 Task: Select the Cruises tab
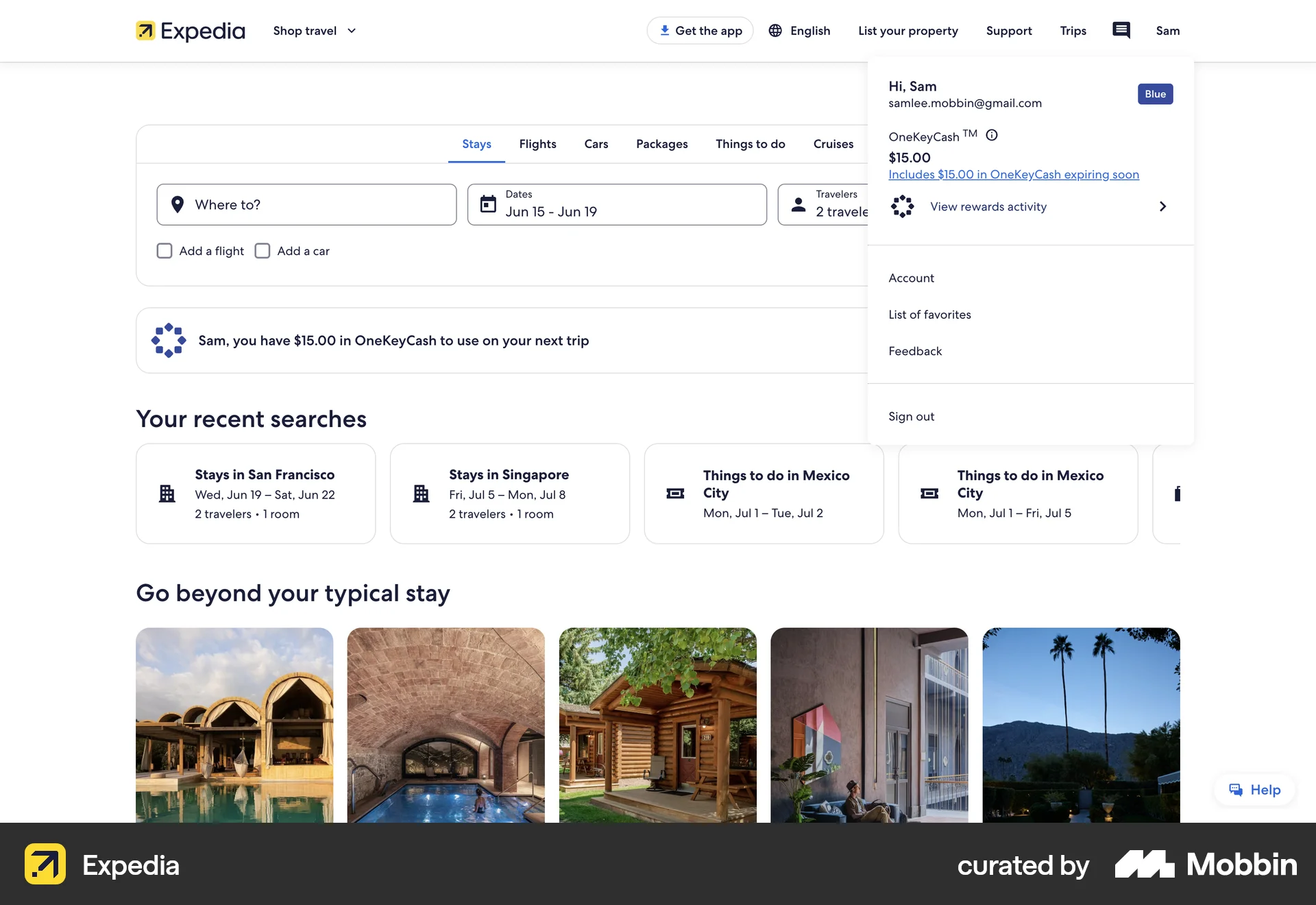pyautogui.click(x=833, y=144)
